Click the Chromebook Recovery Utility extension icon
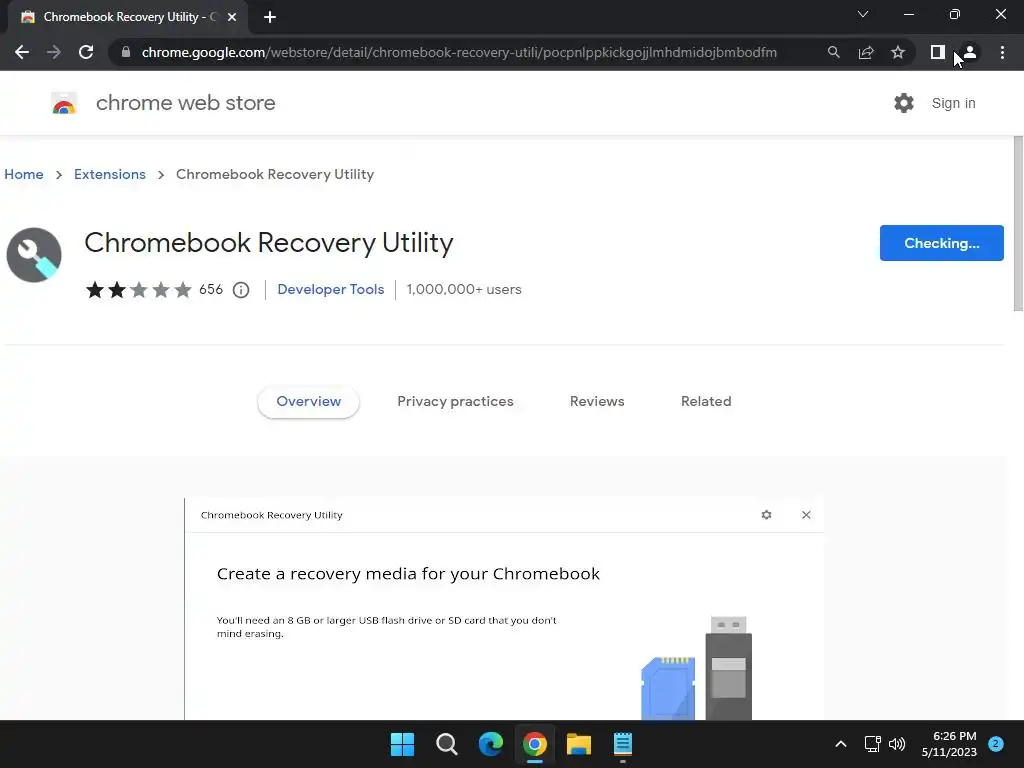The width and height of the screenshot is (1024, 768). coord(34,255)
